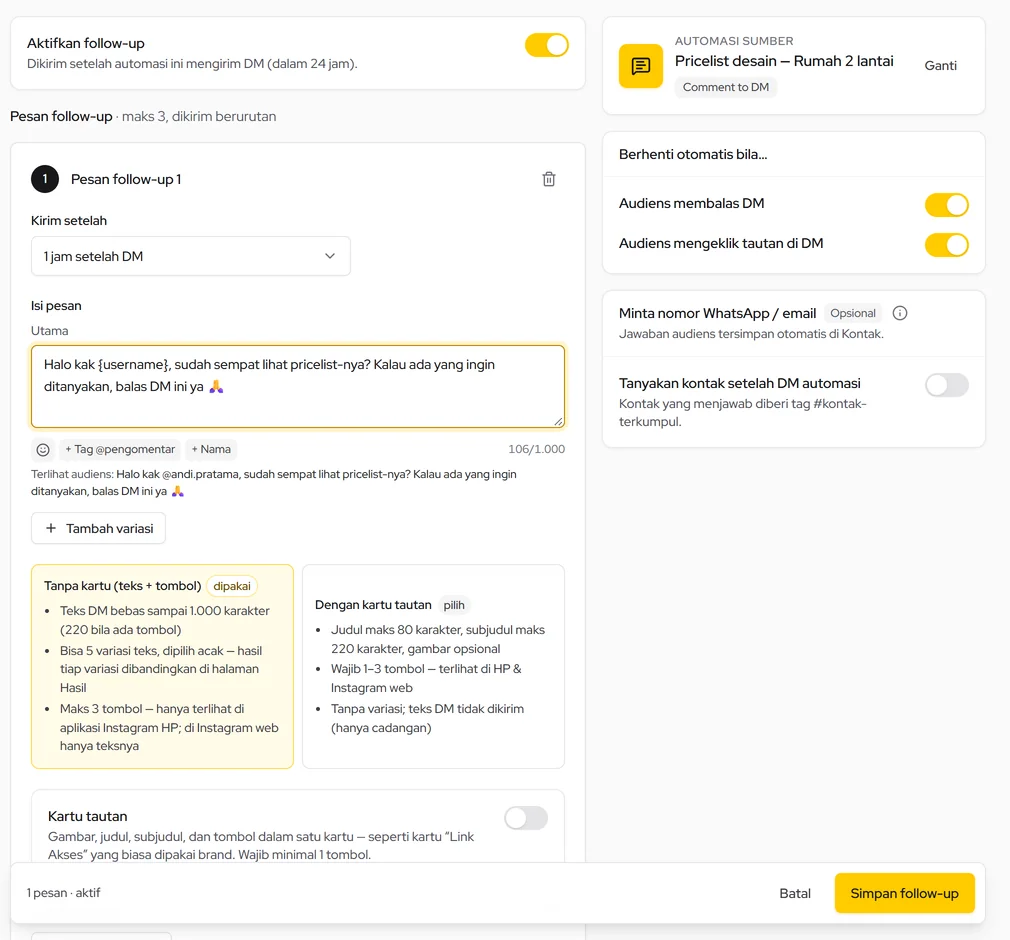The width and height of the screenshot is (1010, 940).
Task: Click the Comment to DM tag
Action: coord(726,87)
